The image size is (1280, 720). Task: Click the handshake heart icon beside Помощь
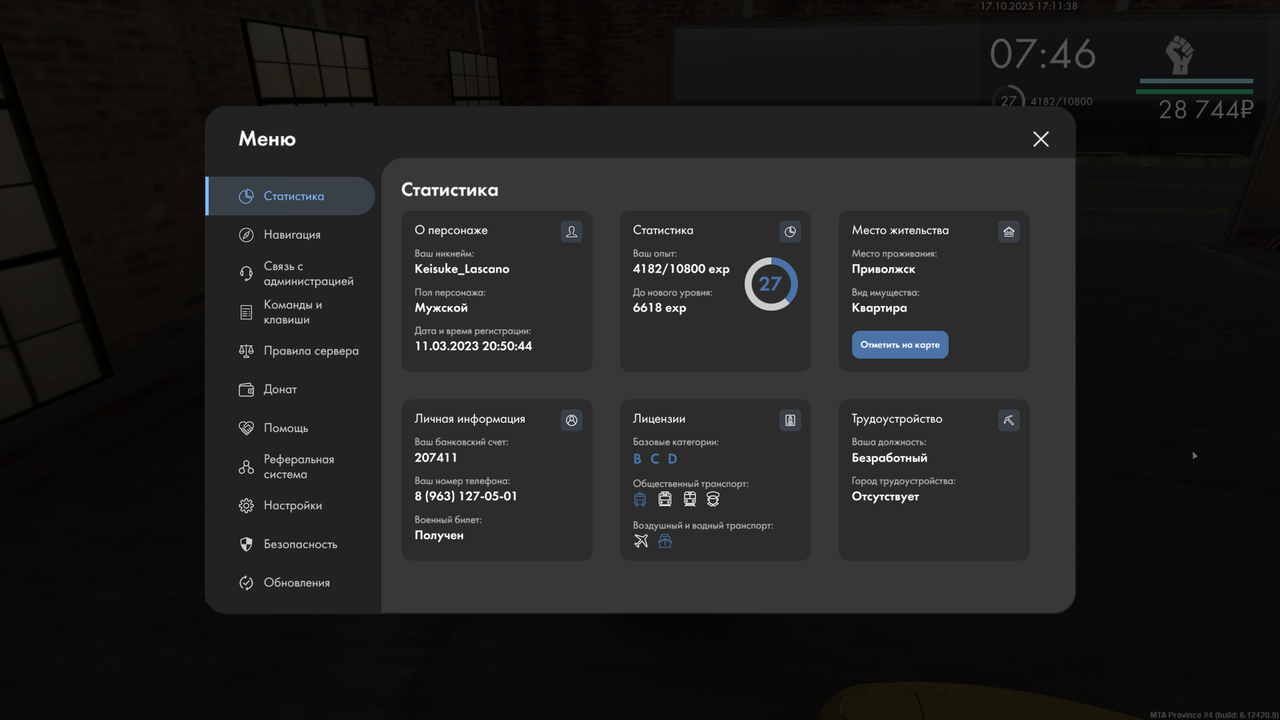(246, 428)
